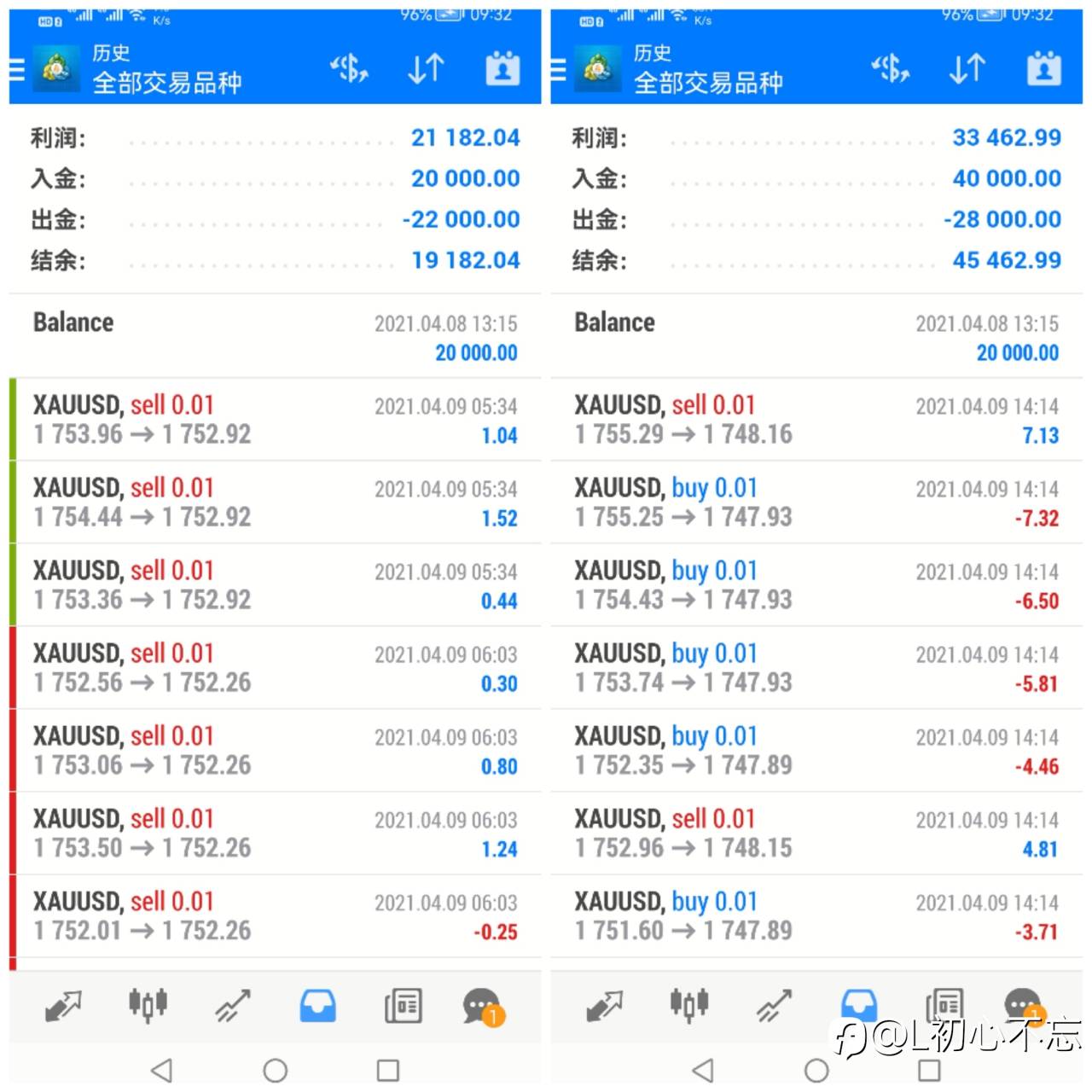Select balance value 19 182.04
1092x1092 pixels.
coord(465,260)
